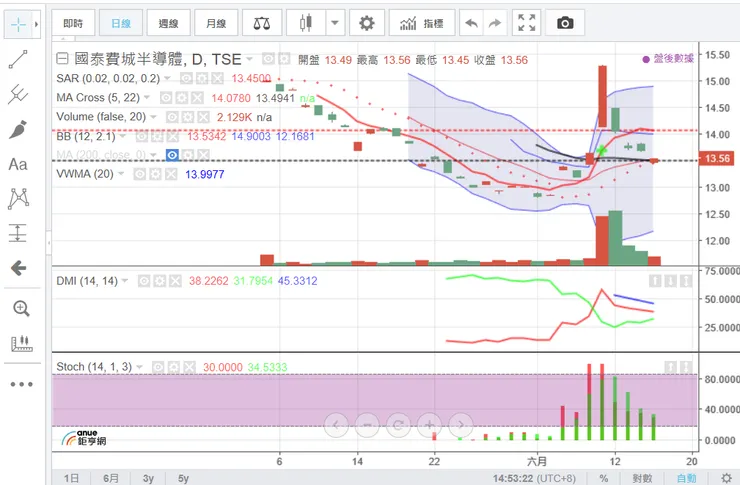Switch to 週線 weekly chart tab
The image size is (740, 485).
[x=168, y=23]
